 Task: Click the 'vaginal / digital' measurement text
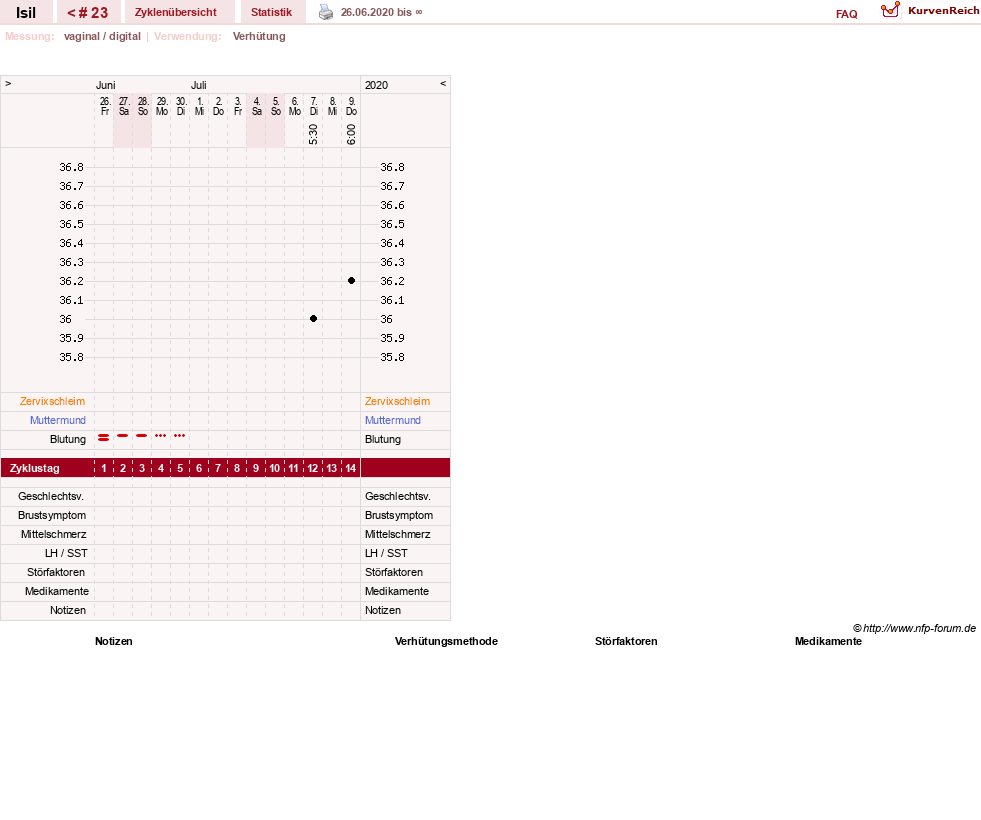[x=102, y=36]
